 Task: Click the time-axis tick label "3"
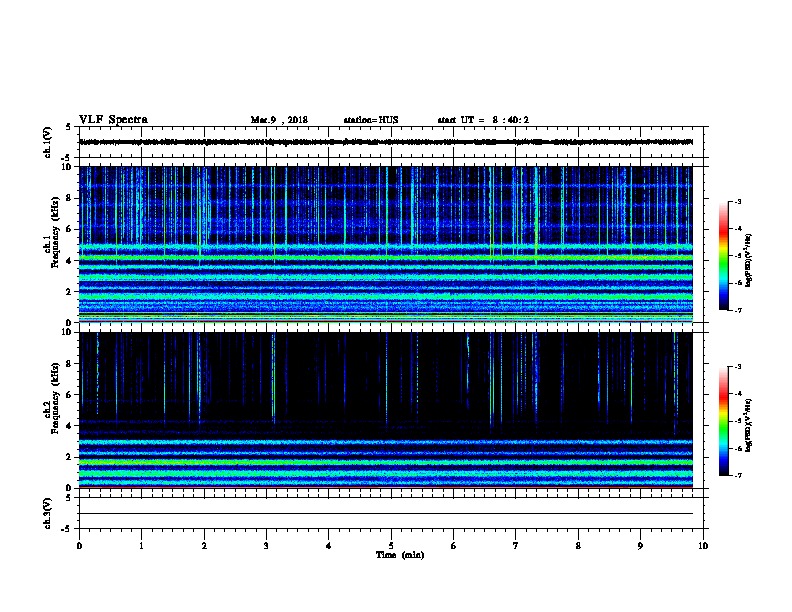(266, 546)
